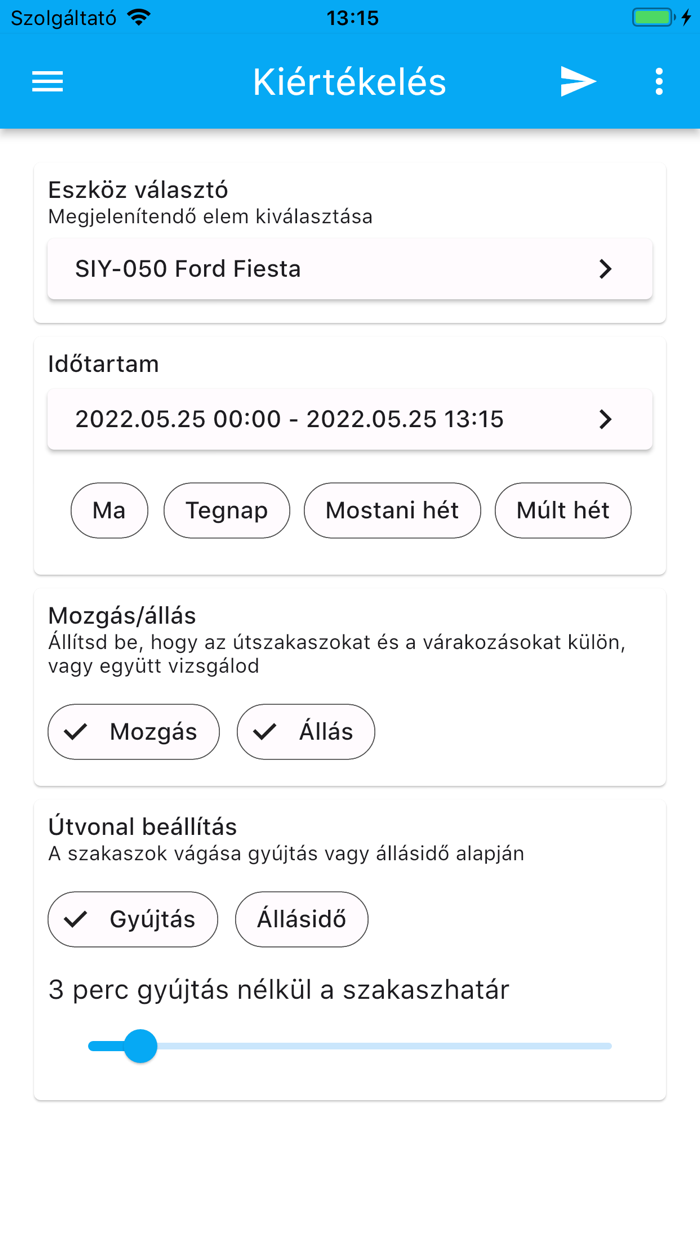Expand the device selector chevron
This screenshot has height=1244, width=700.
pyautogui.click(x=604, y=268)
